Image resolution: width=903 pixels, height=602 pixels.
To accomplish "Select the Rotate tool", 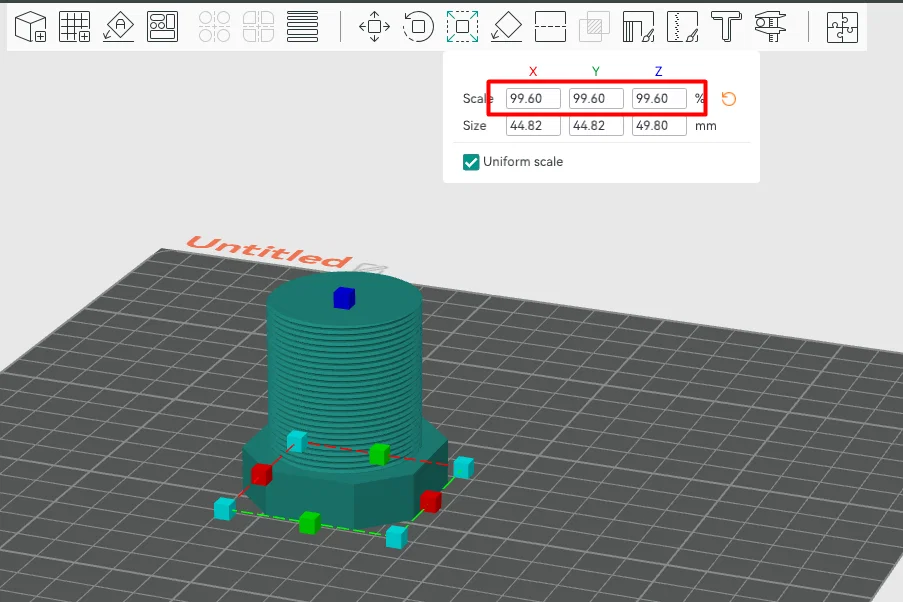I will click(x=418, y=26).
